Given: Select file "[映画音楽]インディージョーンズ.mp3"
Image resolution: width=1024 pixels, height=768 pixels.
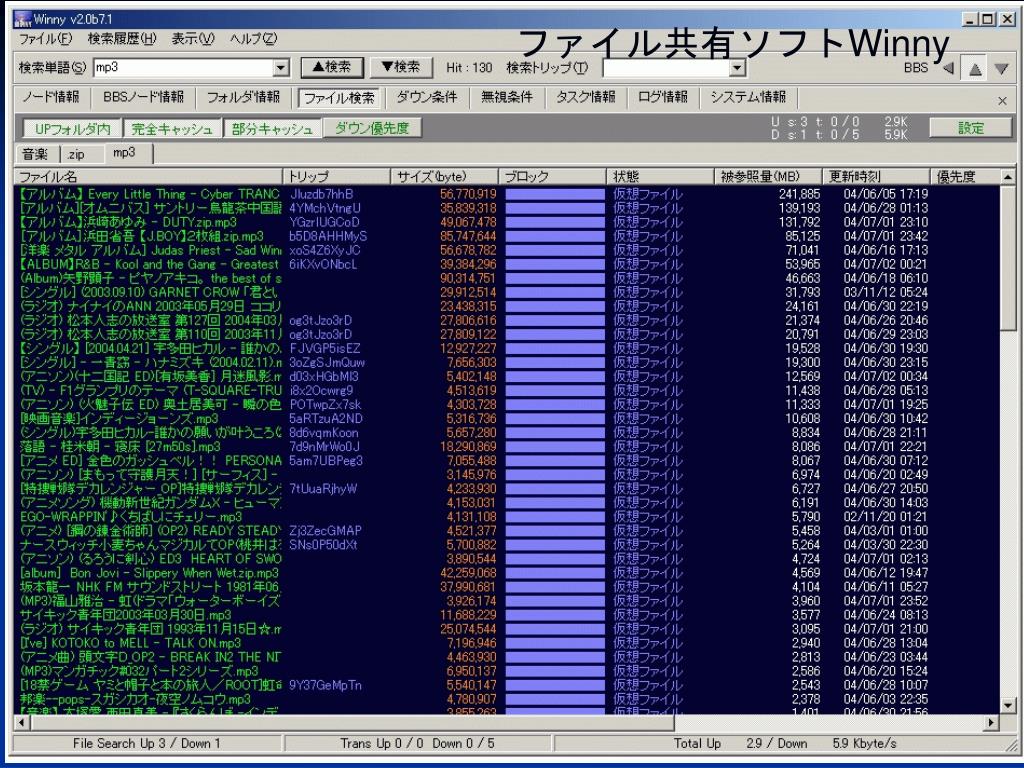Looking at the screenshot, I should 120,419.
